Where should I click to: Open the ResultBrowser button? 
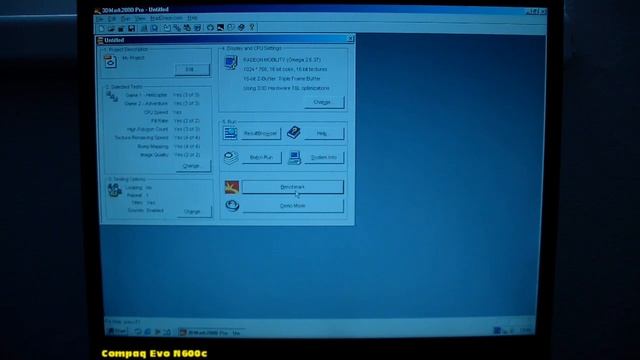point(261,133)
